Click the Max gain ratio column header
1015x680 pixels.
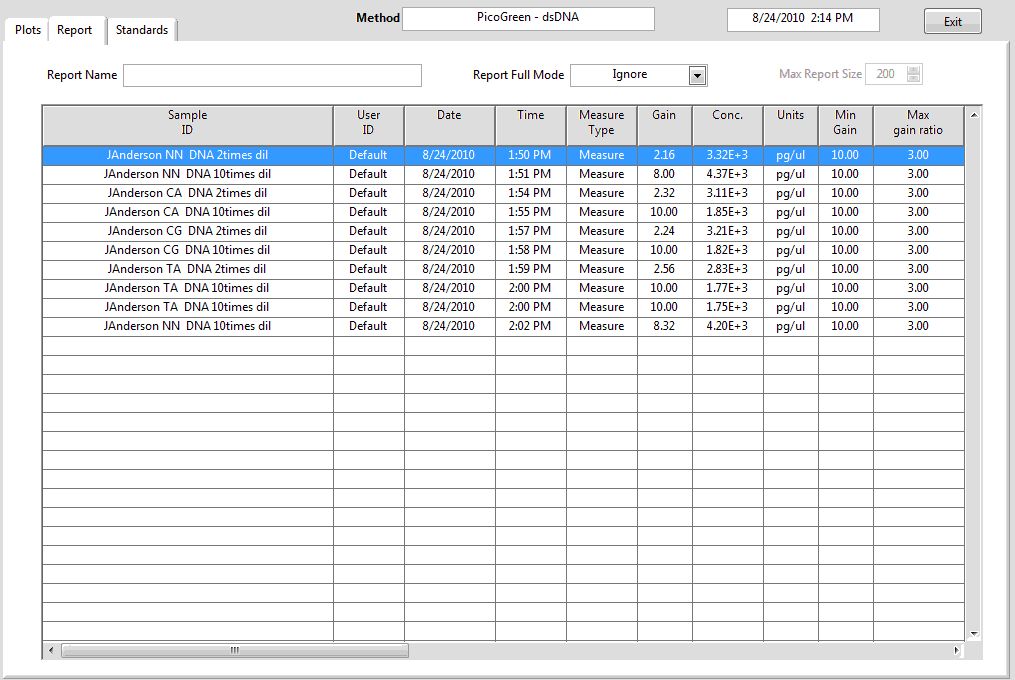[x=918, y=126]
